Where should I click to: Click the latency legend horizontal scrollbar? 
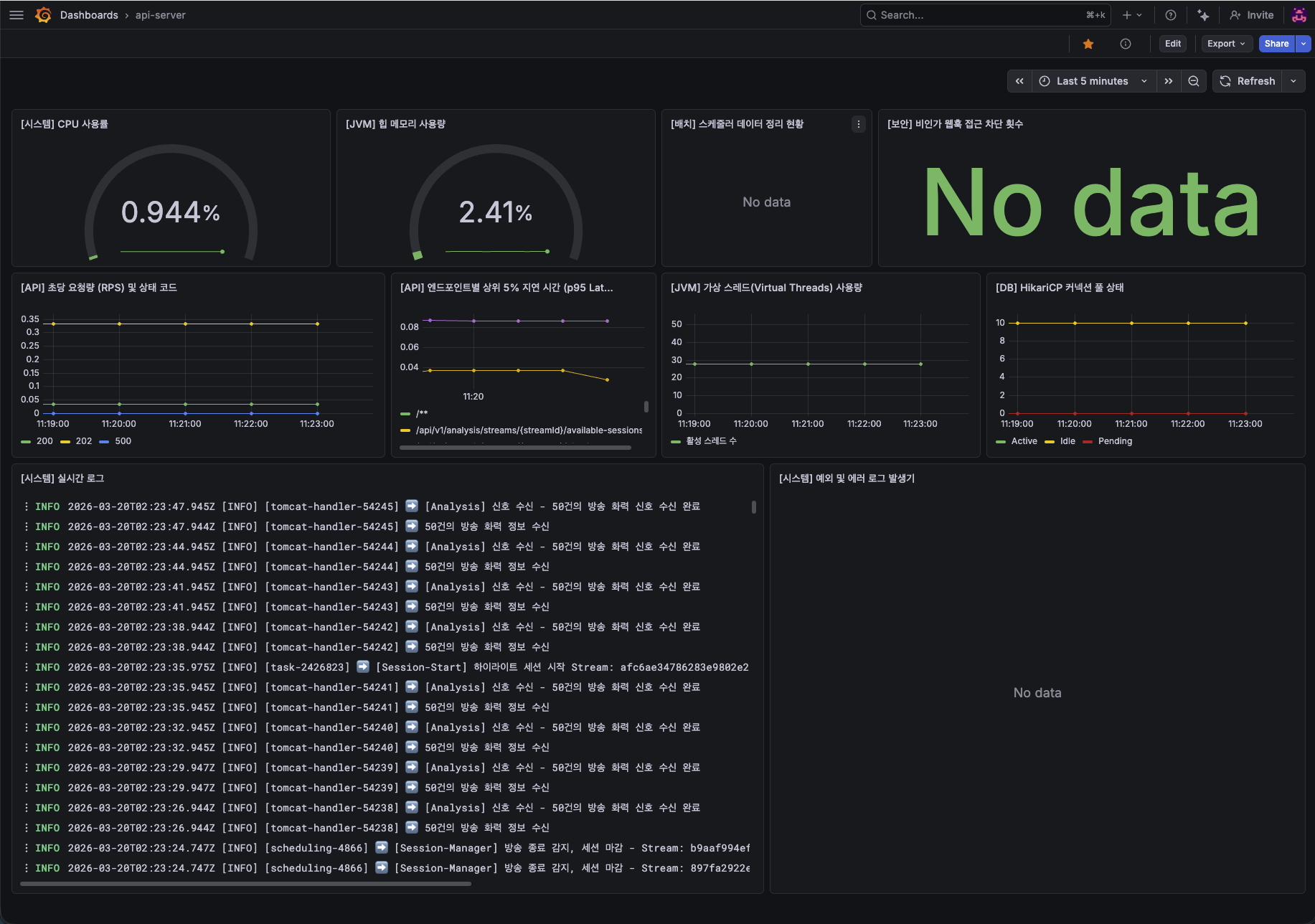tap(515, 448)
